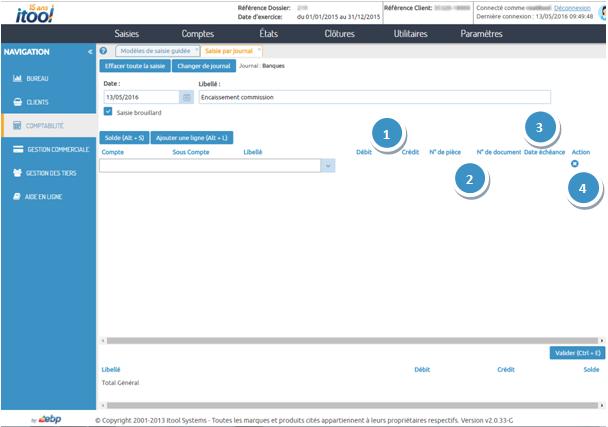Delete the line with Action cross icon
This screenshot has width=608, height=427.
coord(575,163)
